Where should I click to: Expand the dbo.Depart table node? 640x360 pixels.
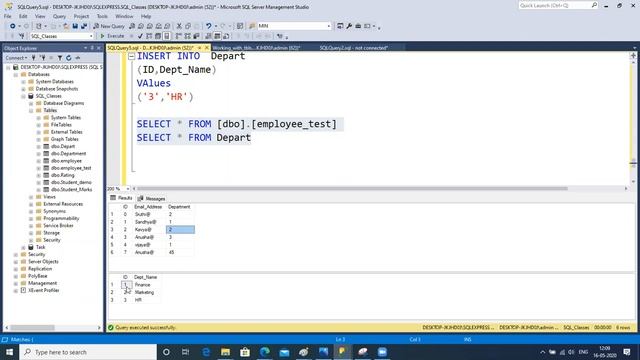pos(39,146)
